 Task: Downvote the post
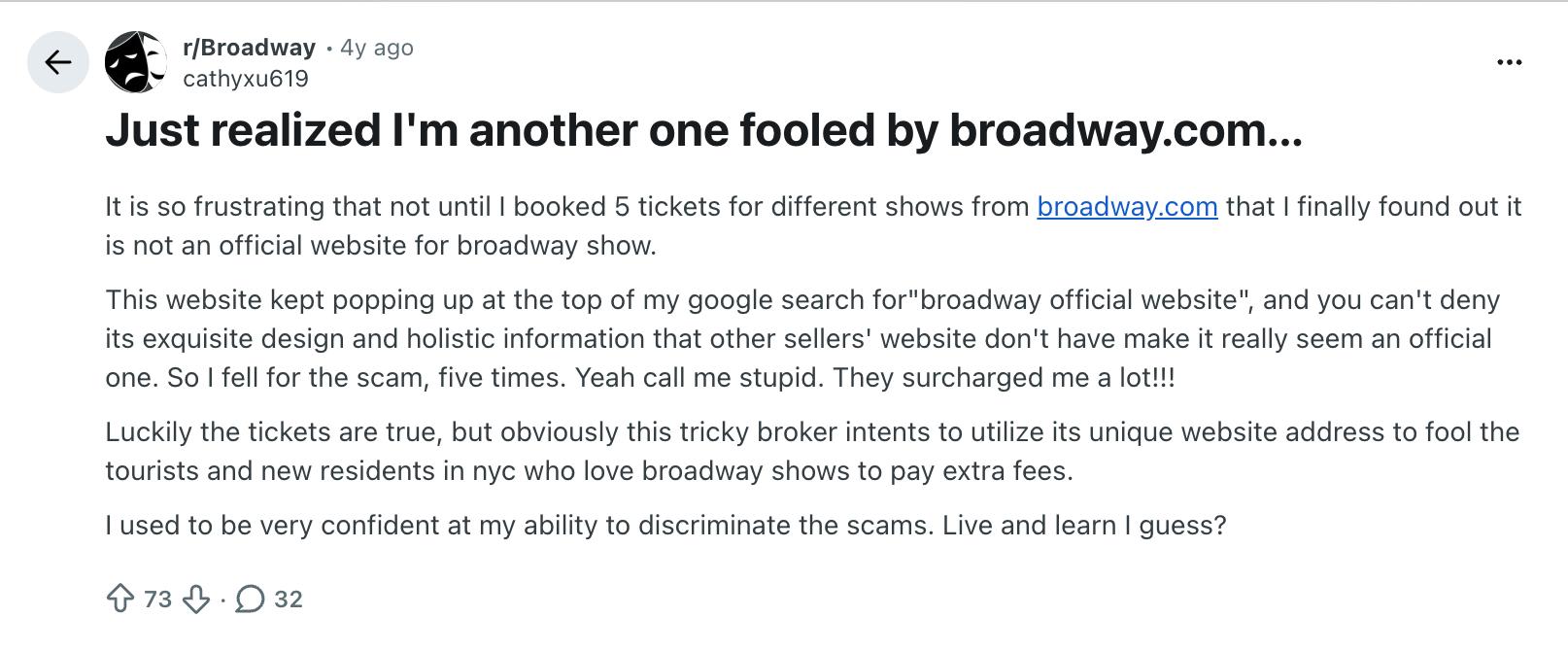(196, 599)
